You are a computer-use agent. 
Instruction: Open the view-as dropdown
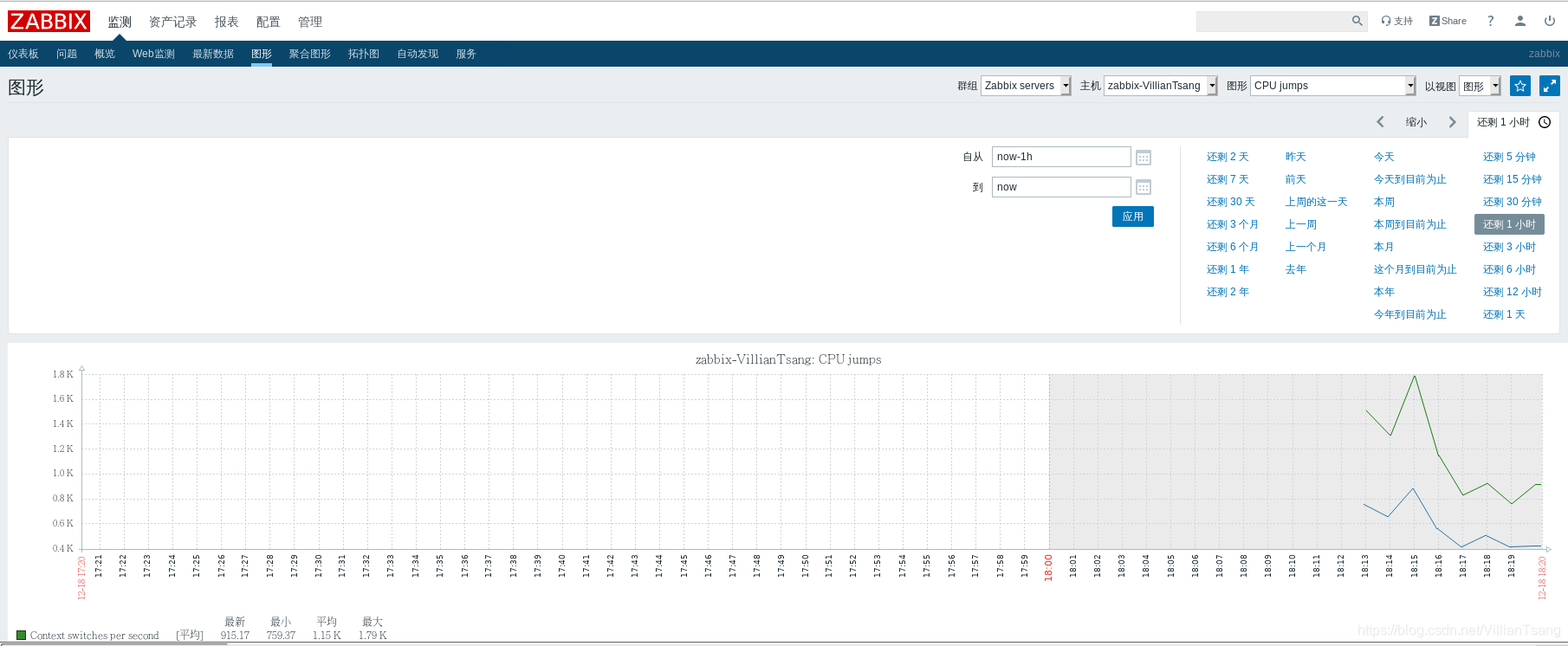click(1480, 86)
